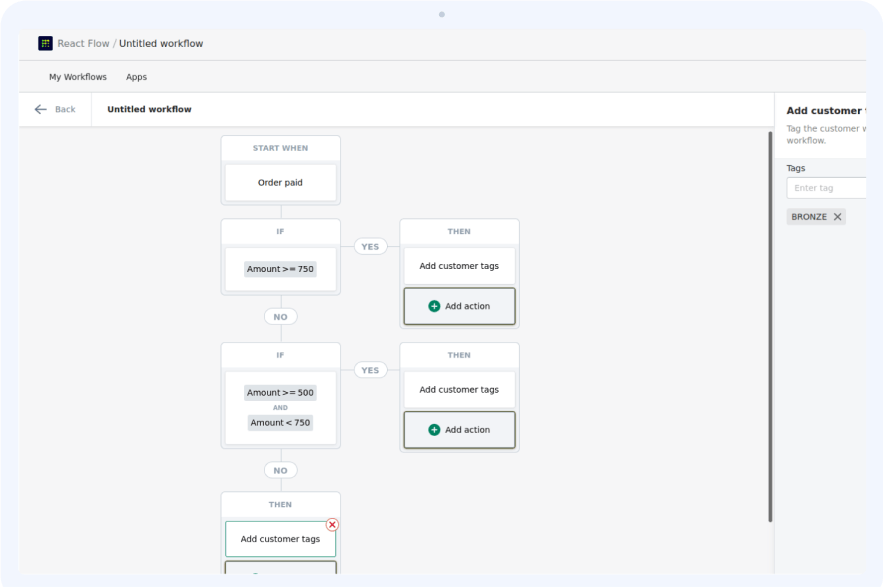Click the X inside the BRONZE chip
This screenshot has width=884, height=587.
[837, 216]
